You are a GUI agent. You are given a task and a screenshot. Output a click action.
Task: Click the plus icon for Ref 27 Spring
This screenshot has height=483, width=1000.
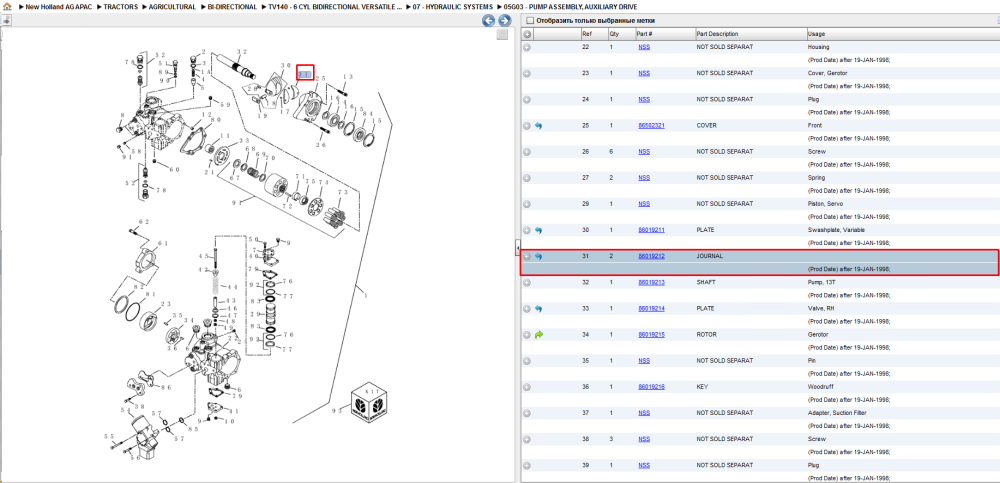coord(527,178)
